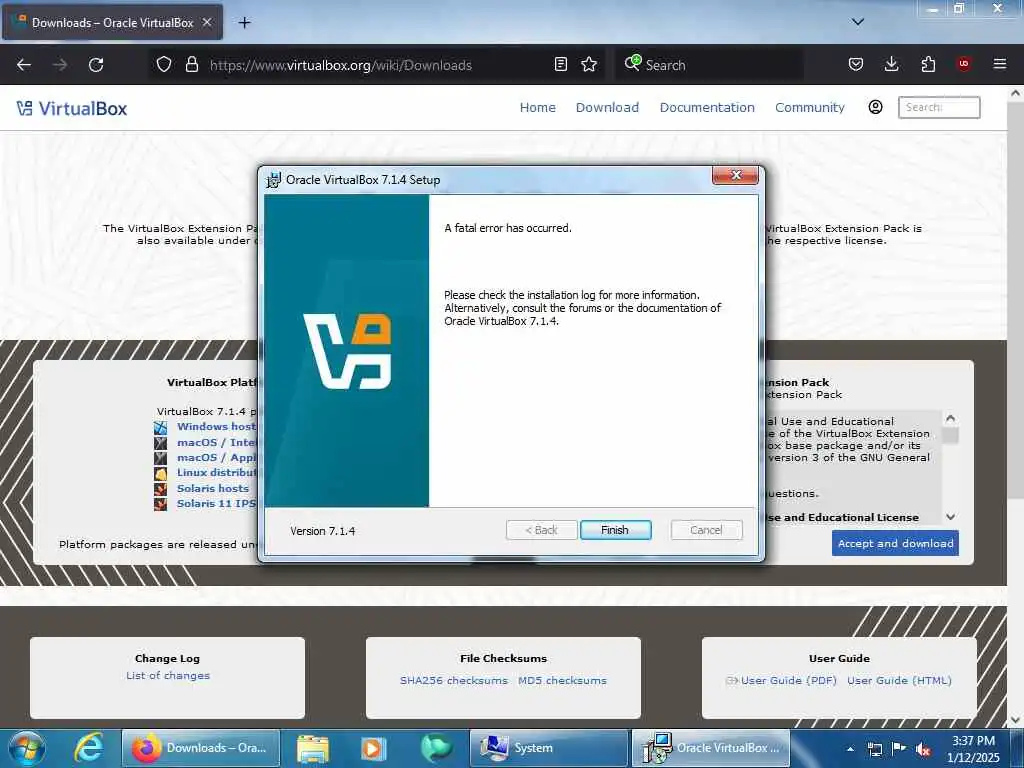Open the macOS / Intel hosts link

coord(216,442)
